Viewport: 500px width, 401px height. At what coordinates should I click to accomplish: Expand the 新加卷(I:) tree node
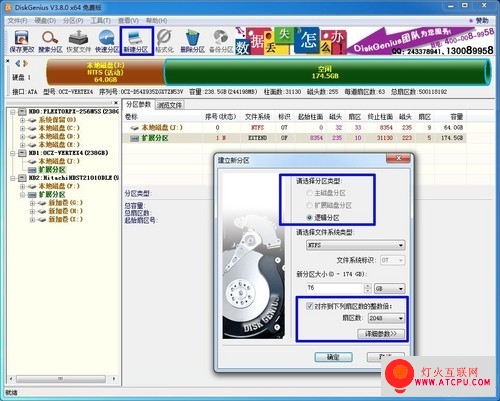coord(32,219)
